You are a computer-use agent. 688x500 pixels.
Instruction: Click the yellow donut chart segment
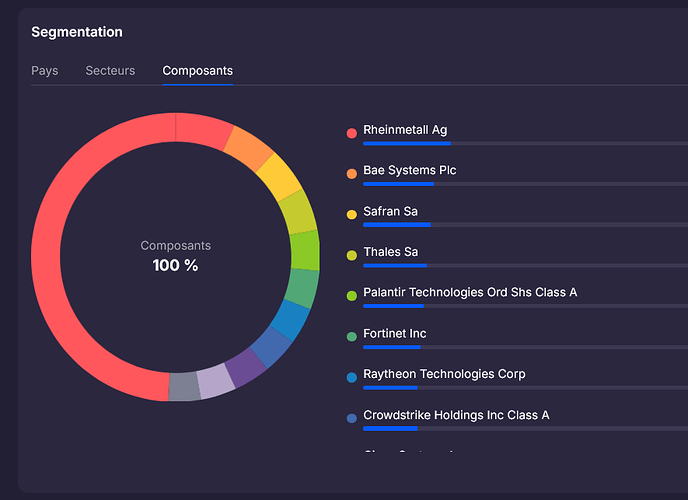pos(279,177)
